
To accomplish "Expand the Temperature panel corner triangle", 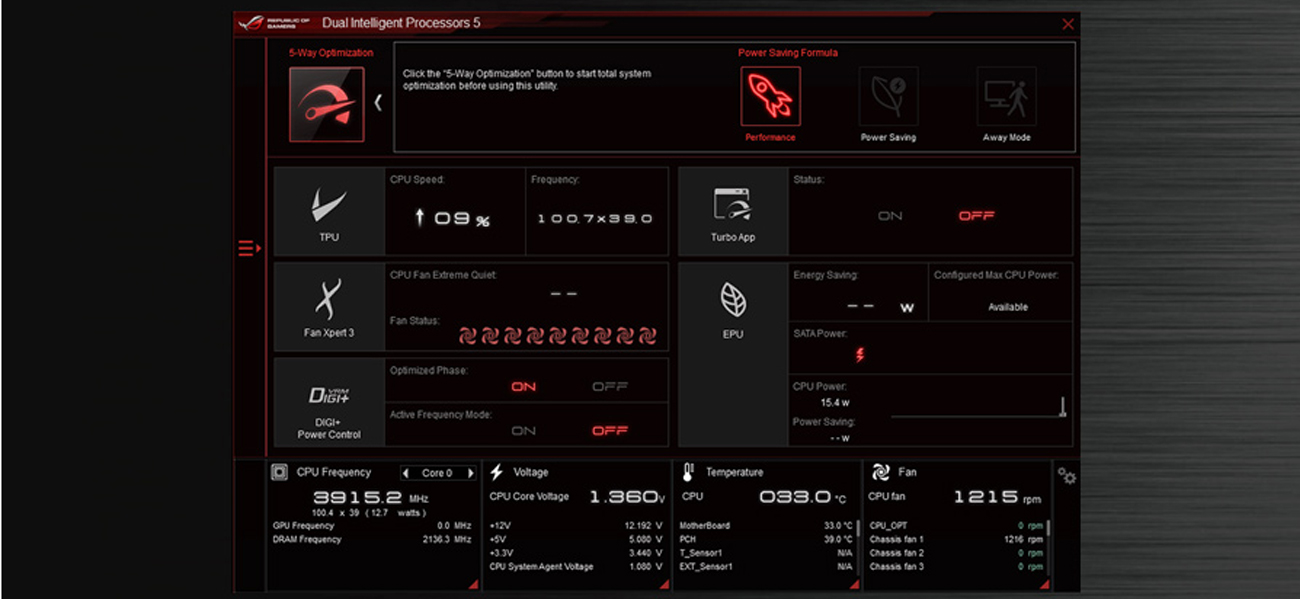I will click(853, 584).
